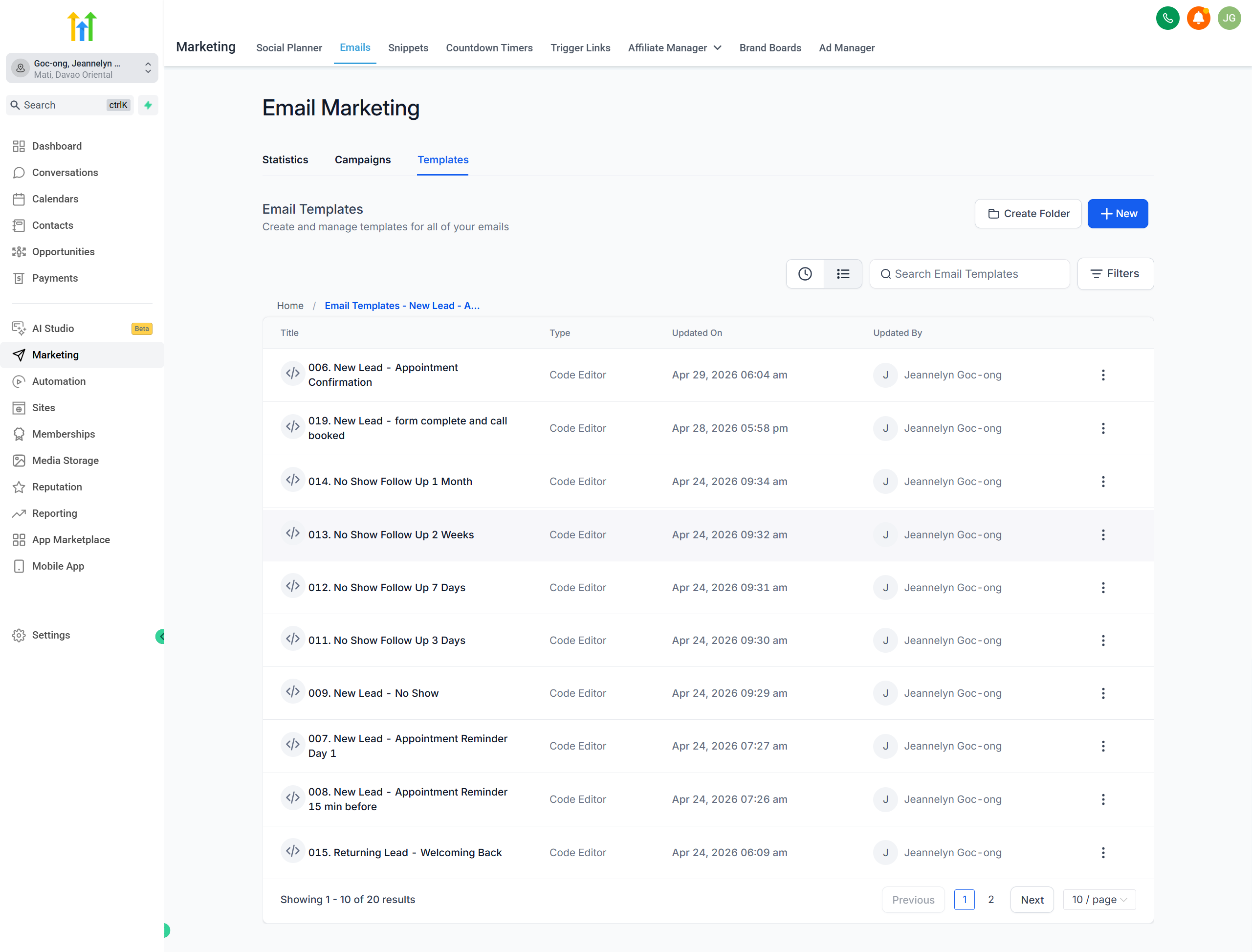The image size is (1252, 952).
Task: Open the three-dot menu for 014. No Show Follow Up 1 Month
Action: coord(1102,481)
